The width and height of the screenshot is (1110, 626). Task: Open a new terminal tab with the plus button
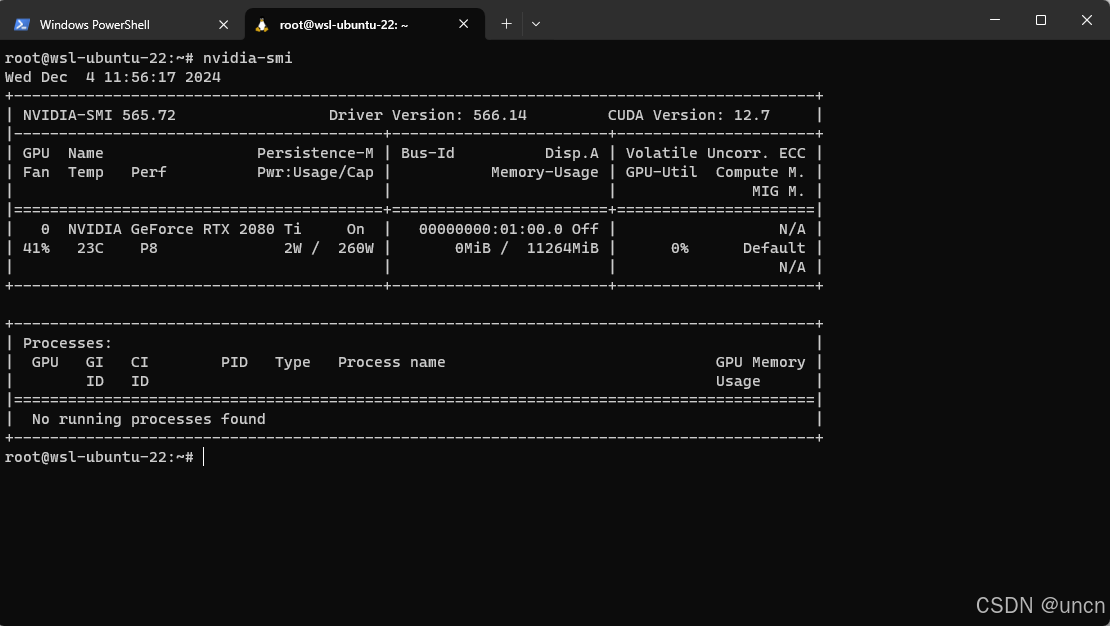tap(506, 24)
